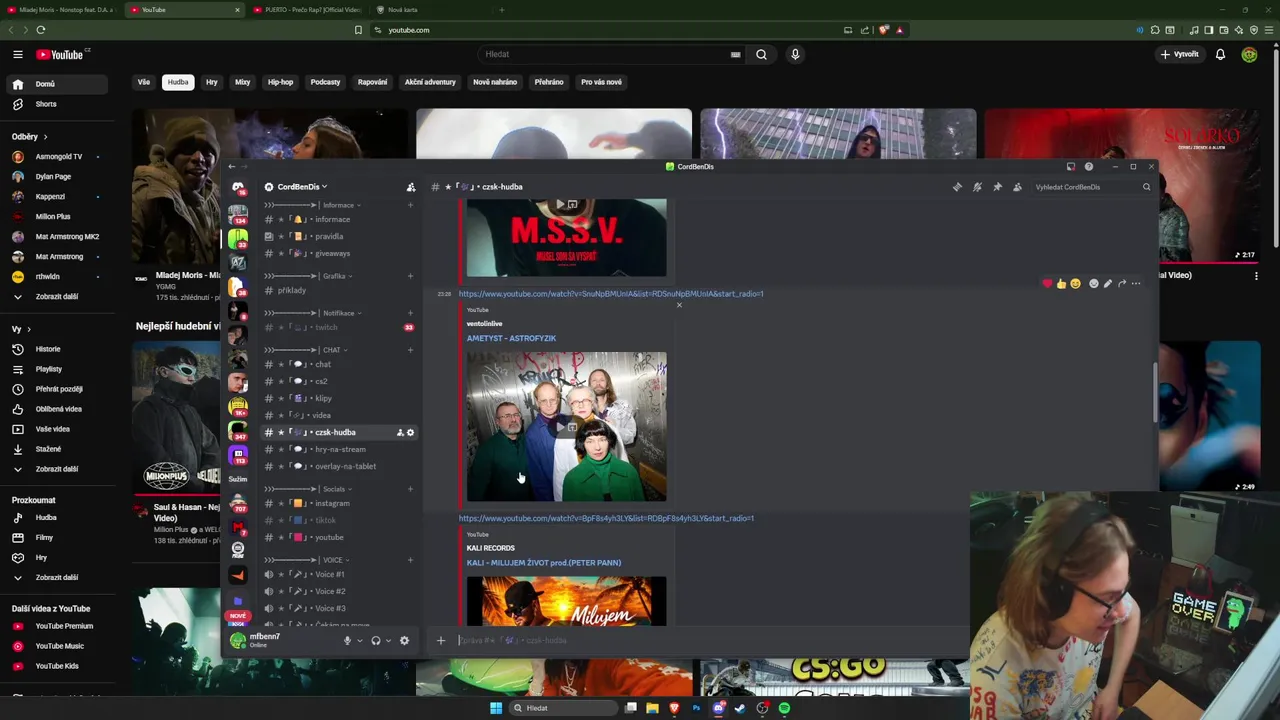Open attachment plus button in message box
Screen dimensions: 1280x720
440,641
